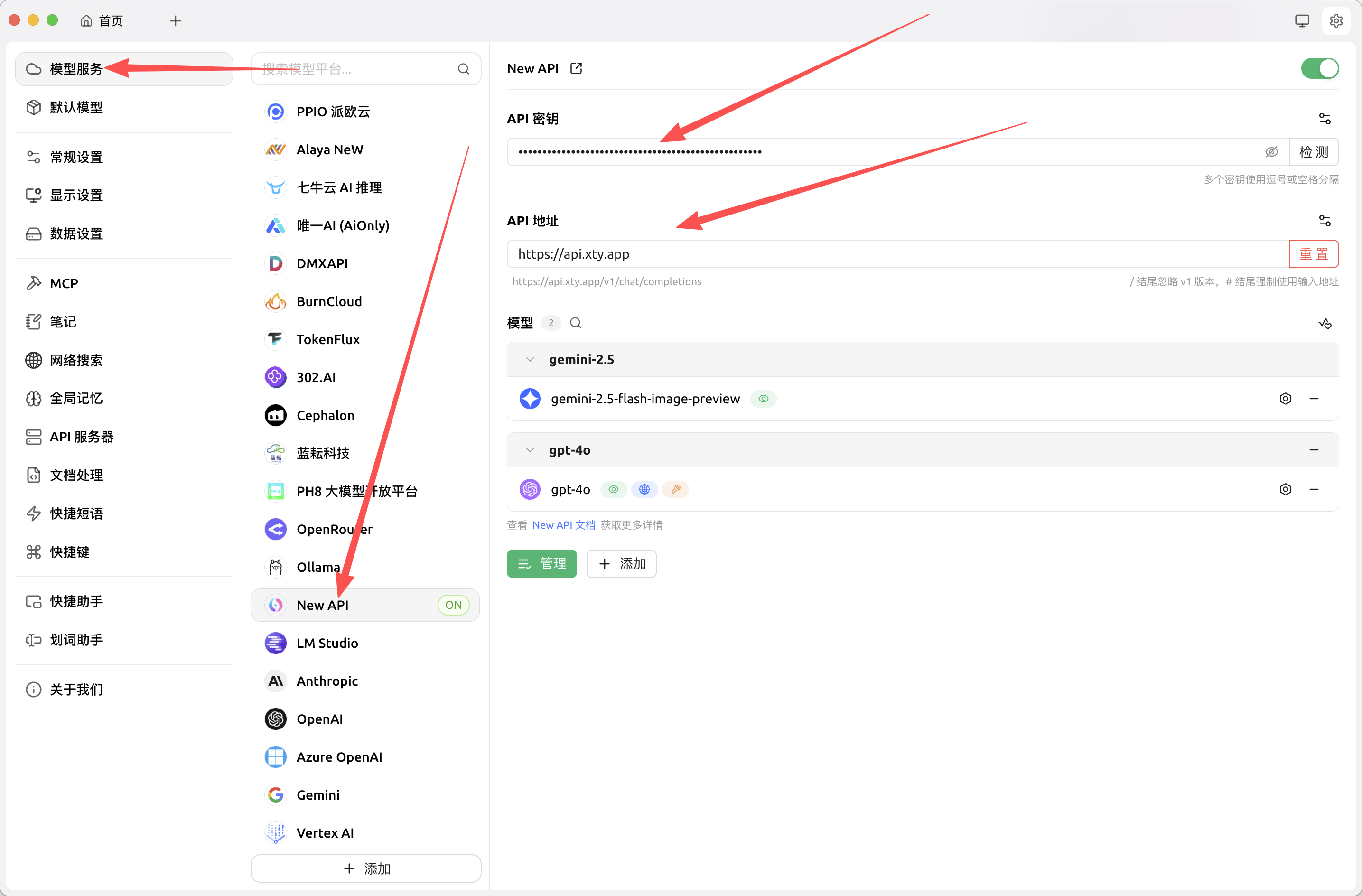
Task: Click the model health check icon above gemini-2.5
Action: pyautogui.click(x=1325, y=323)
